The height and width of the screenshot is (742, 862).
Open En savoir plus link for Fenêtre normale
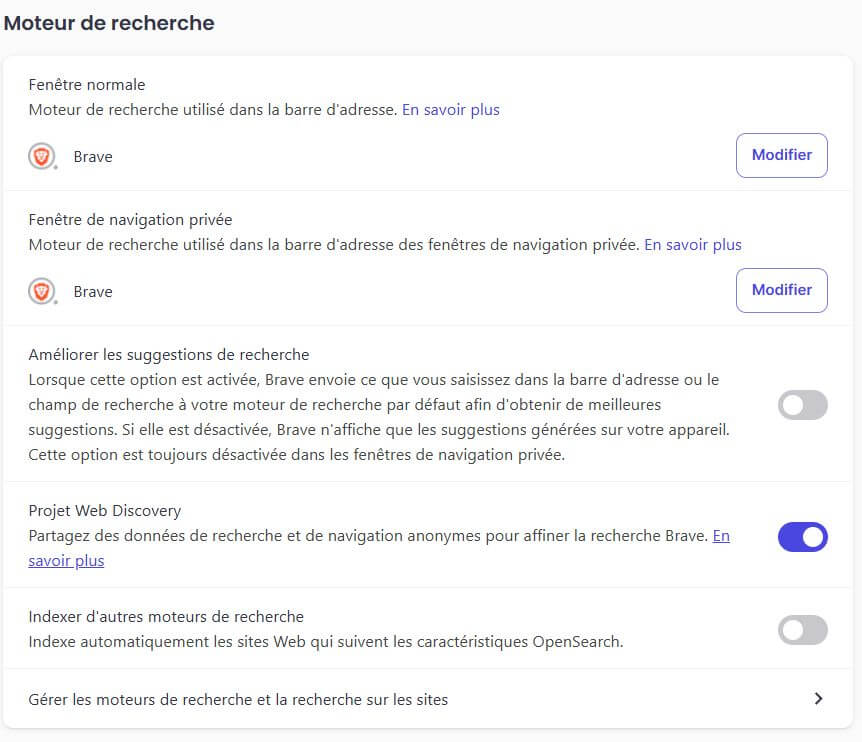click(x=450, y=110)
